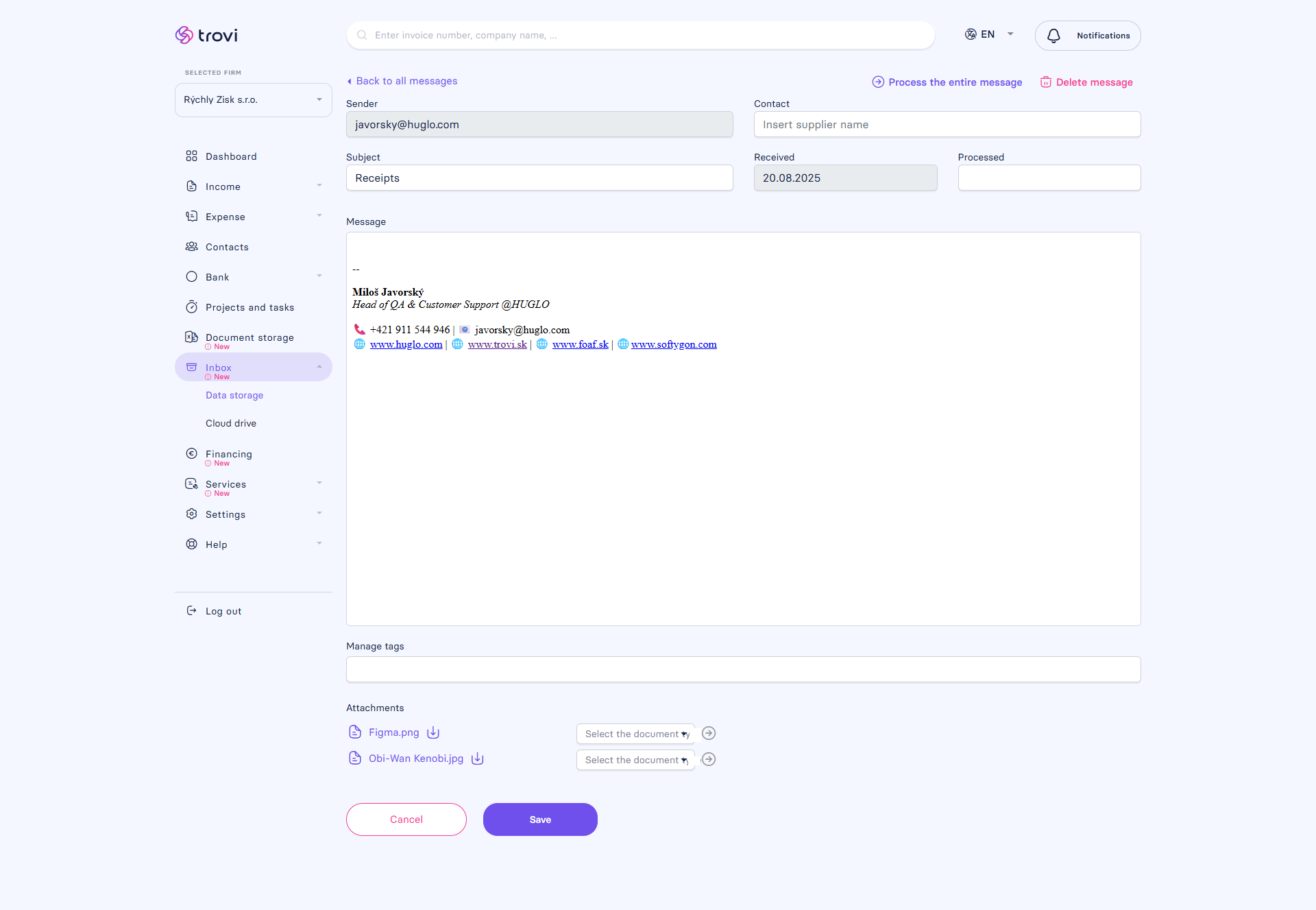Viewport: 1316px width, 910px height.
Task: Open the www.trovi.sk link
Action: 498,344
